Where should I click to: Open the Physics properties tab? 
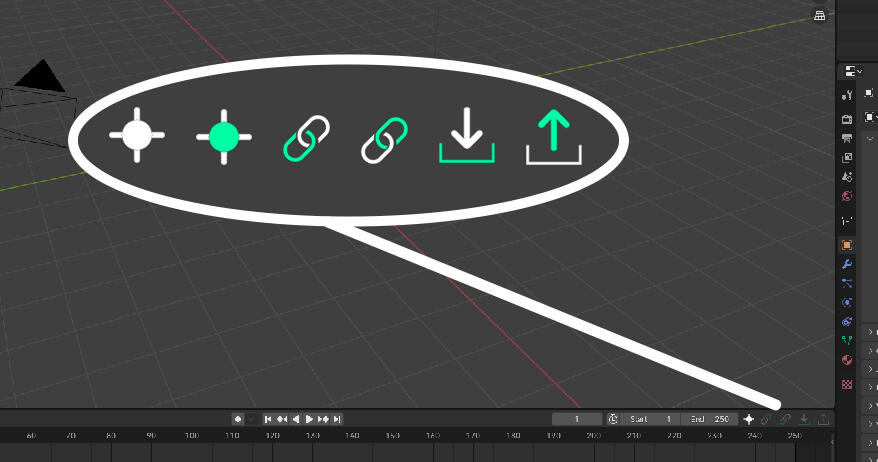[847, 302]
